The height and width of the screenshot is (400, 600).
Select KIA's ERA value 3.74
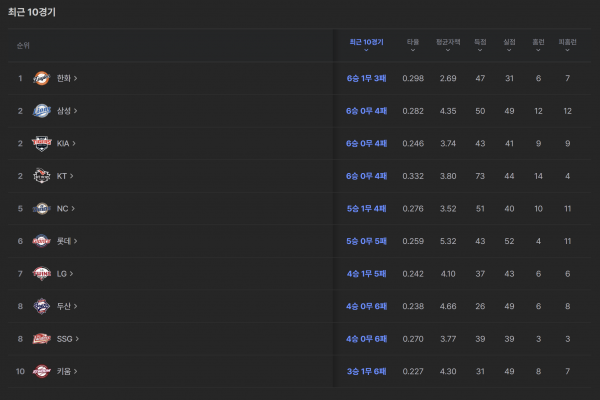tap(448, 144)
